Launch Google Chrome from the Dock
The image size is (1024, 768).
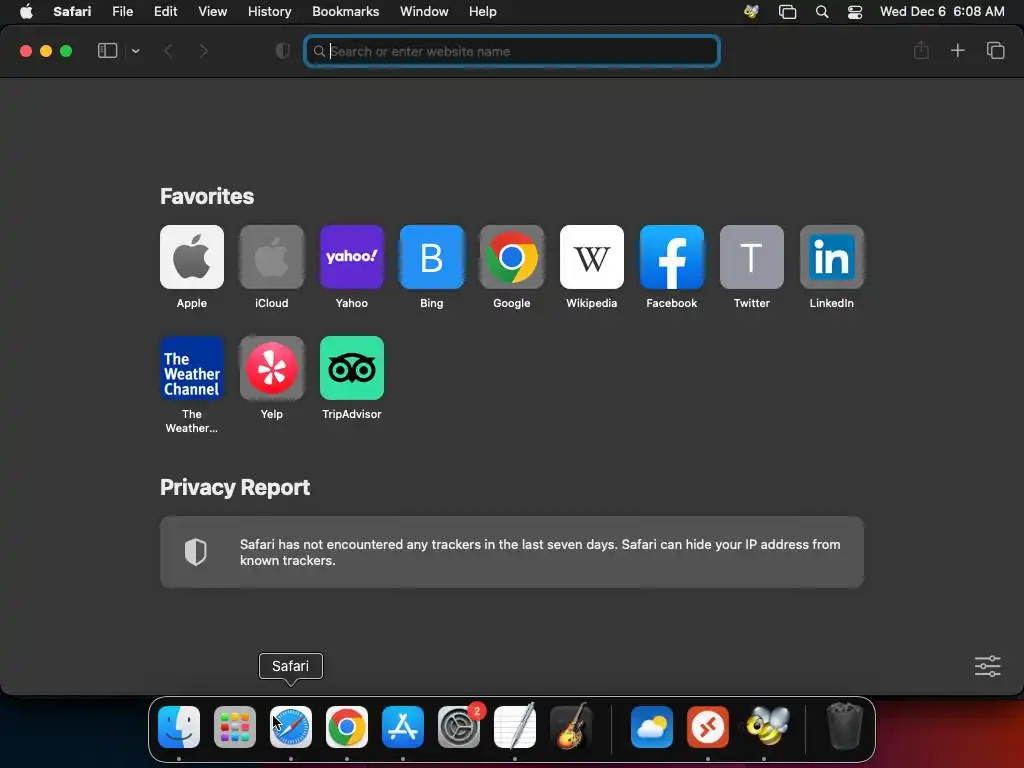point(347,727)
